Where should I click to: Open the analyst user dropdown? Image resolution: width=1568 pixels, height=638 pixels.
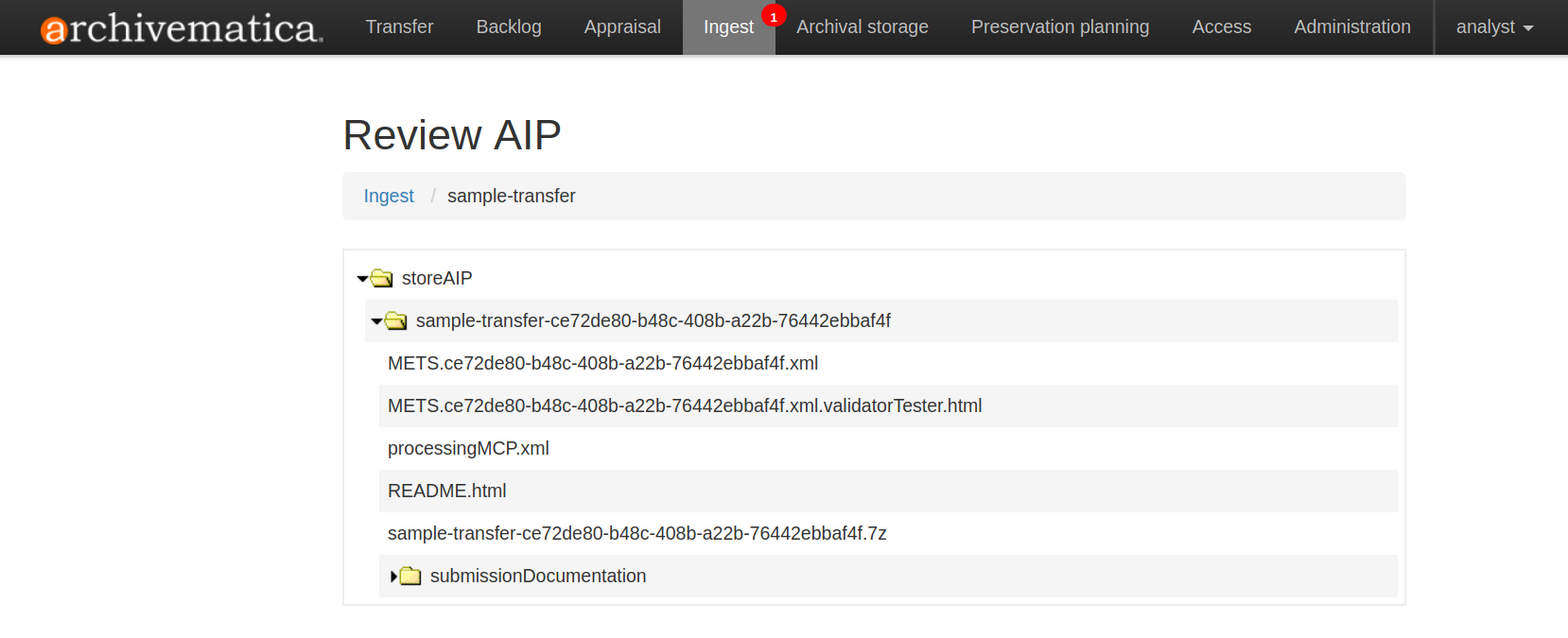click(1494, 27)
